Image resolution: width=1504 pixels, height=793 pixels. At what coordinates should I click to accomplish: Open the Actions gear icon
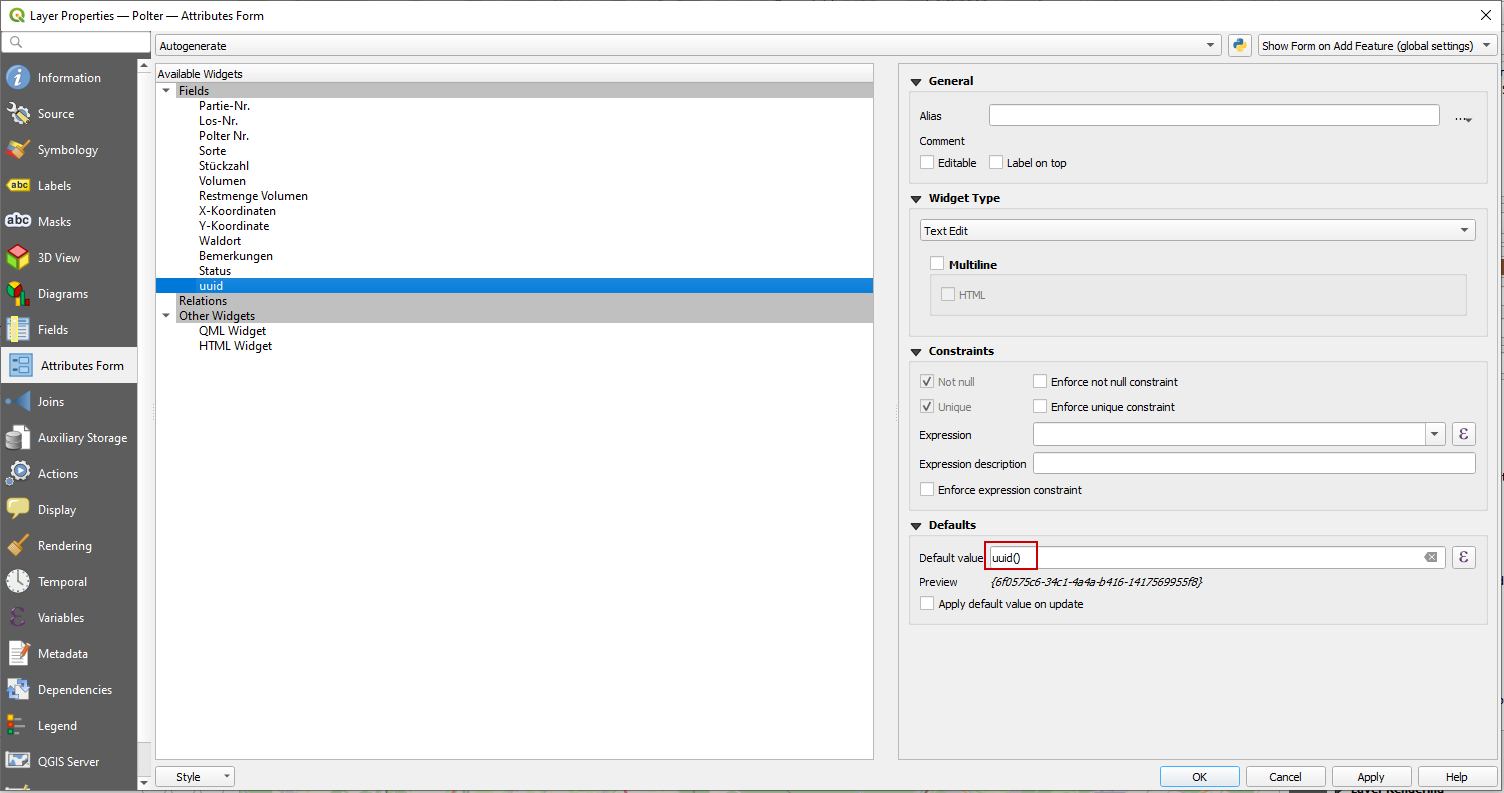18,474
